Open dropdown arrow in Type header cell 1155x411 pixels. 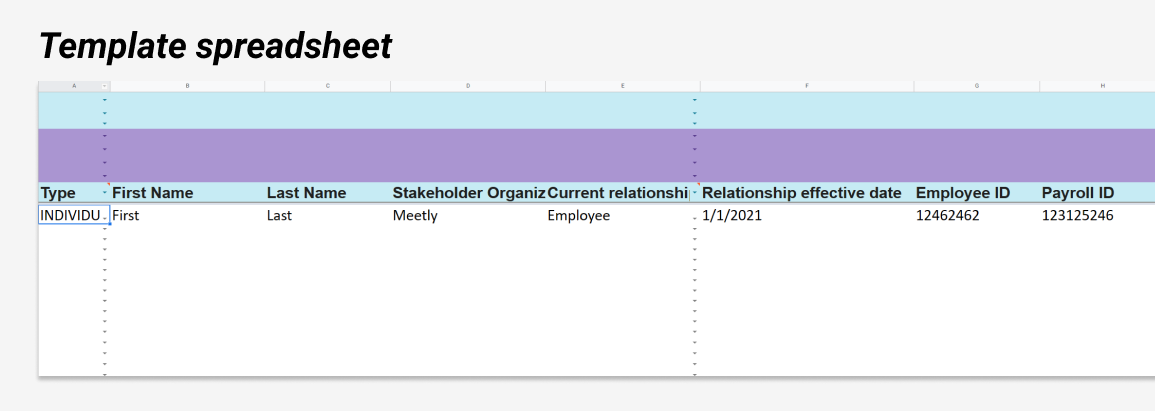pyautogui.click(x=105, y=194)
